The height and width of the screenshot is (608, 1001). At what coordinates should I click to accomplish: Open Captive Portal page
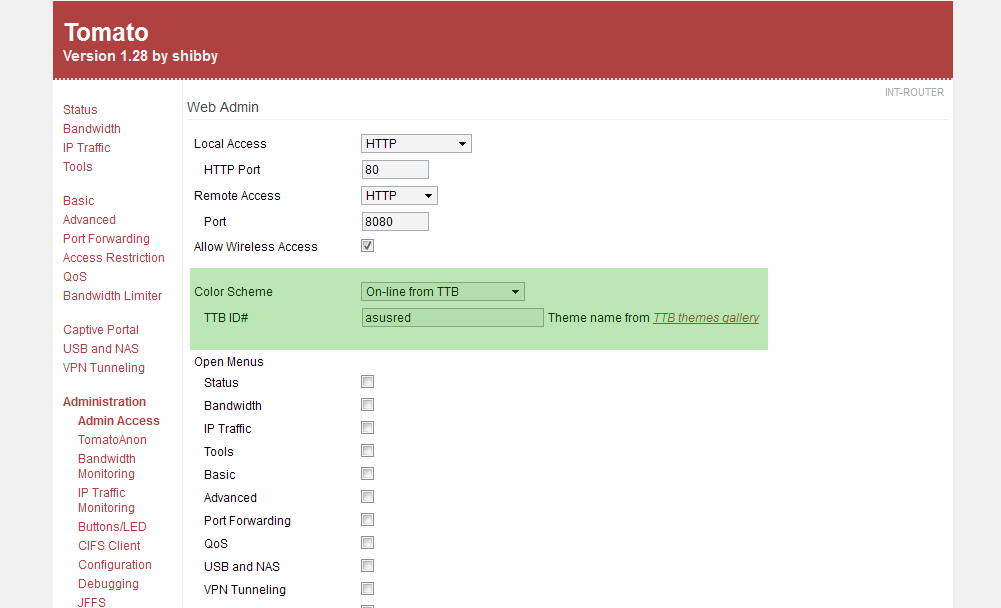pyautogui.click(x=101, y=330)
